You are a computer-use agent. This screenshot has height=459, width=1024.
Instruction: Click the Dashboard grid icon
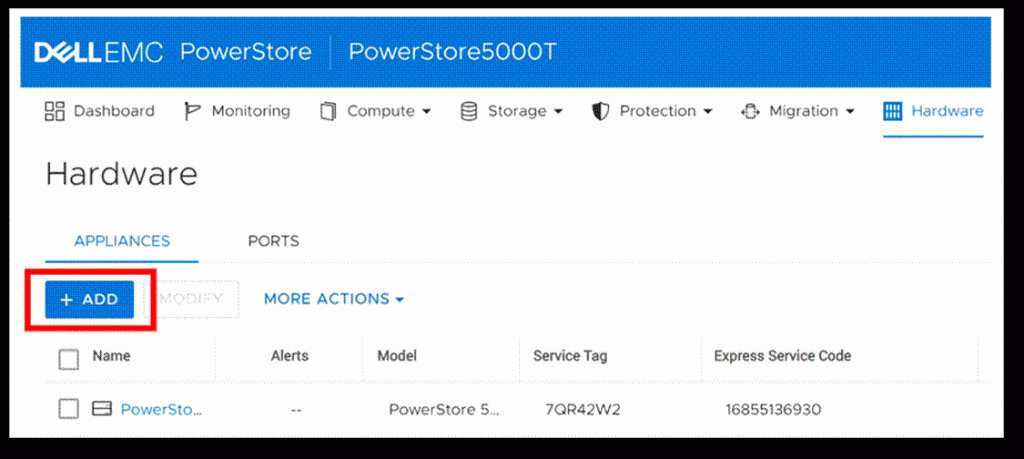point(55,111)
